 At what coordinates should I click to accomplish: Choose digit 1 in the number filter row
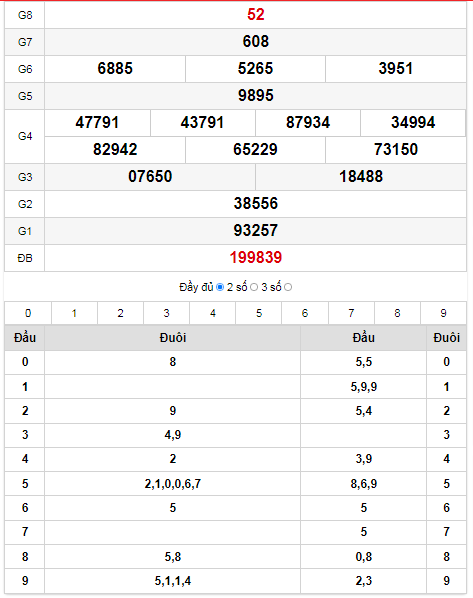coord(74,313)
